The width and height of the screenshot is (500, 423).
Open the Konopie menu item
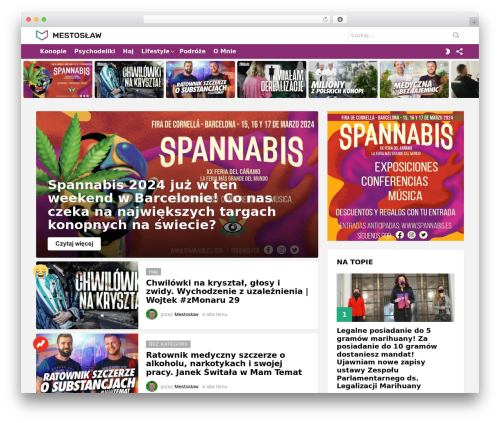click(x=53, y=51)
